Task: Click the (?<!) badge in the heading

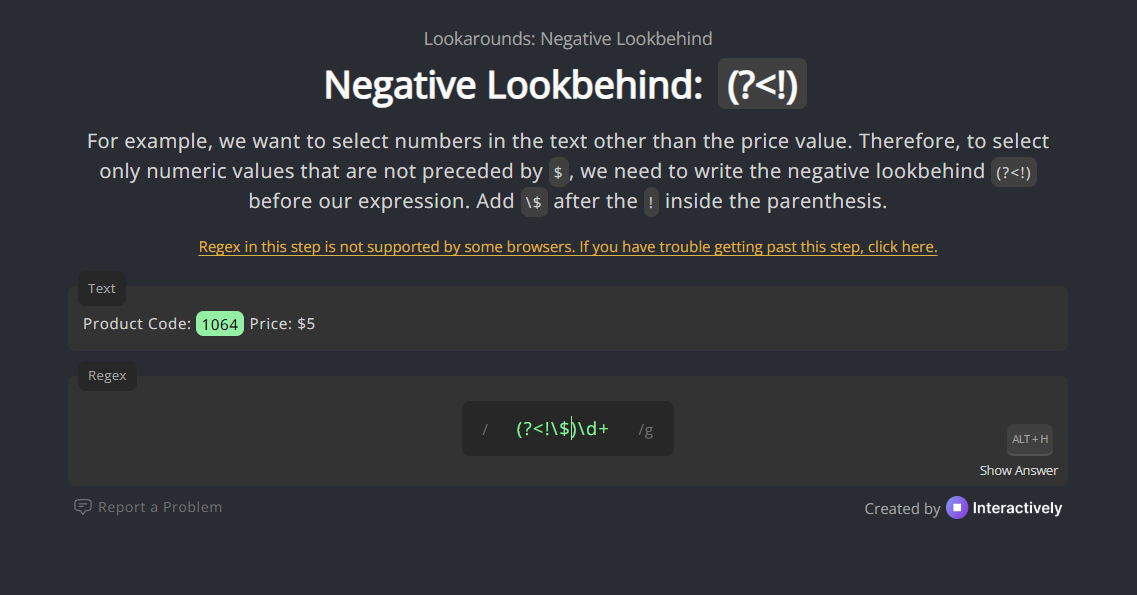Action: 762,85
